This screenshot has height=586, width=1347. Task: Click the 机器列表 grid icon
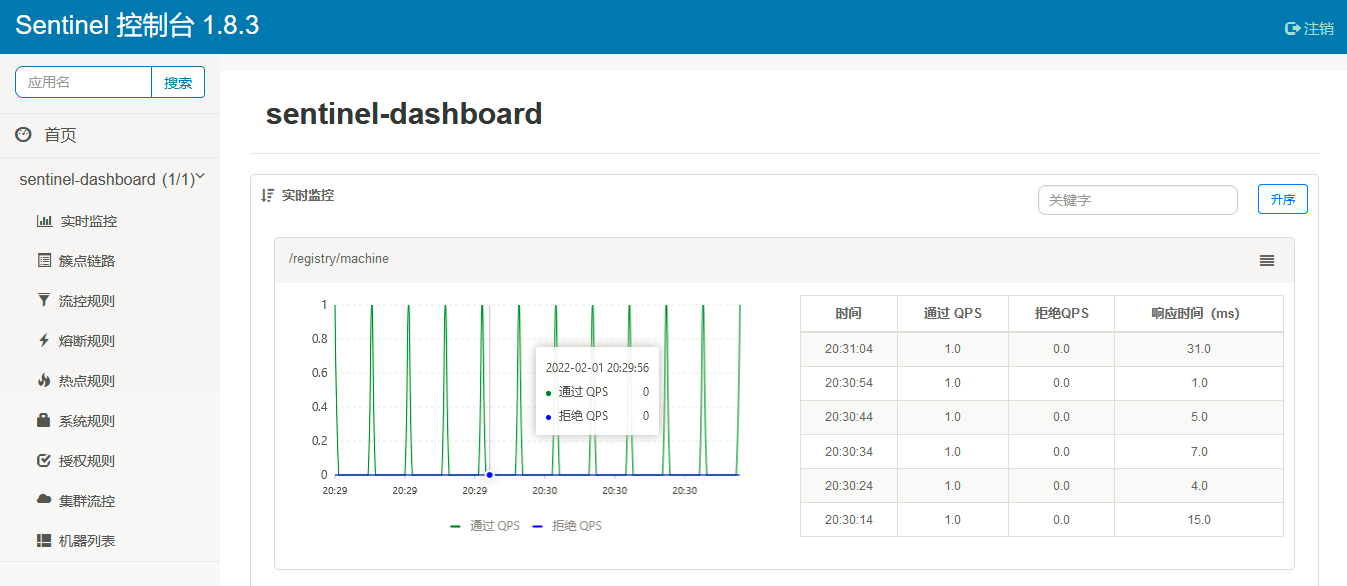(x=44, y=540)
